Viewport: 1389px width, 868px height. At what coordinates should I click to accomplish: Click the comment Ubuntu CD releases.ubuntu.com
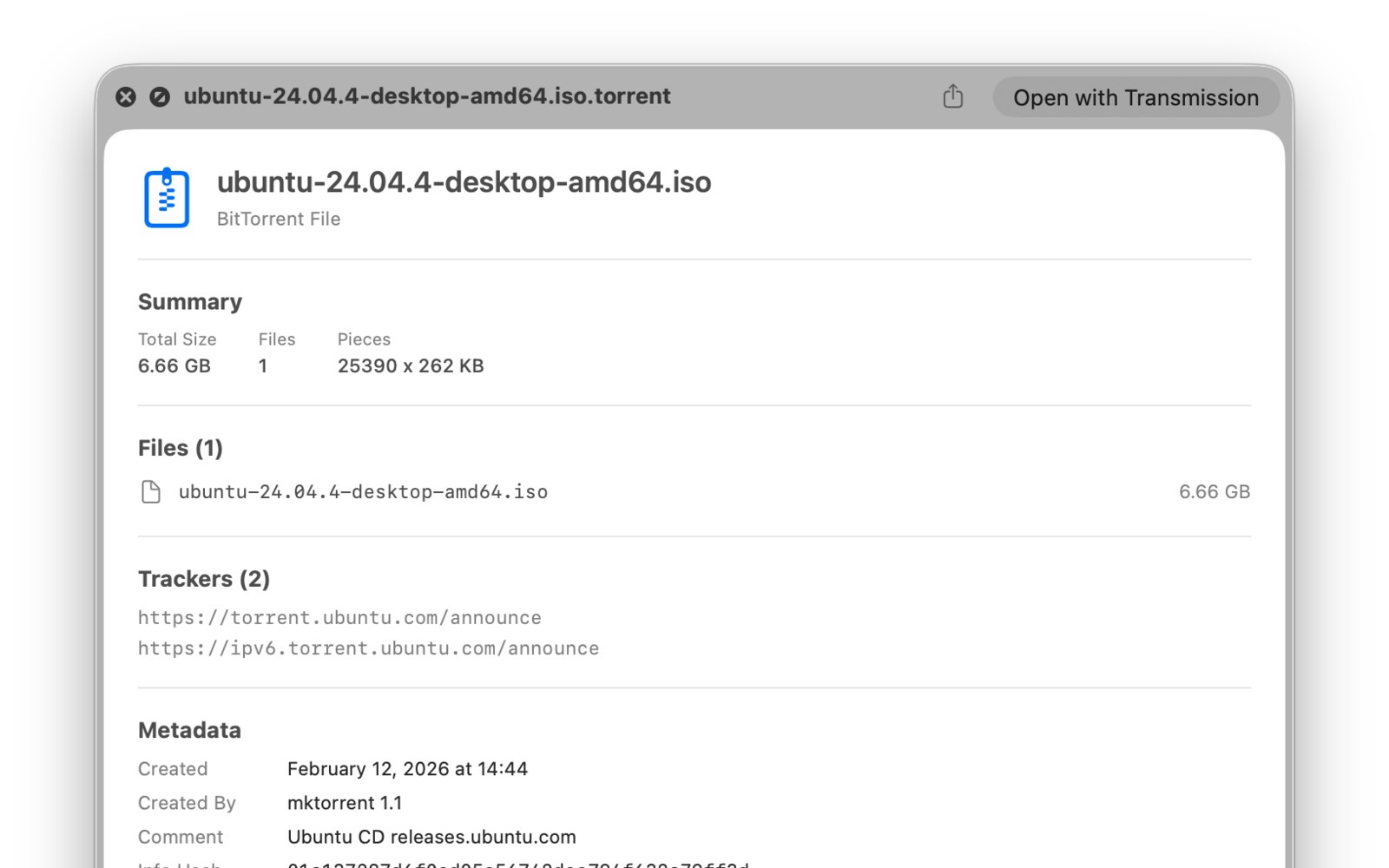coord(431,837)
